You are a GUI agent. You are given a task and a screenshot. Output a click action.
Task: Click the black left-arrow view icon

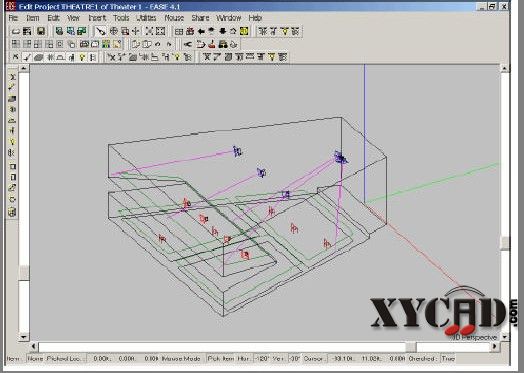201,31
